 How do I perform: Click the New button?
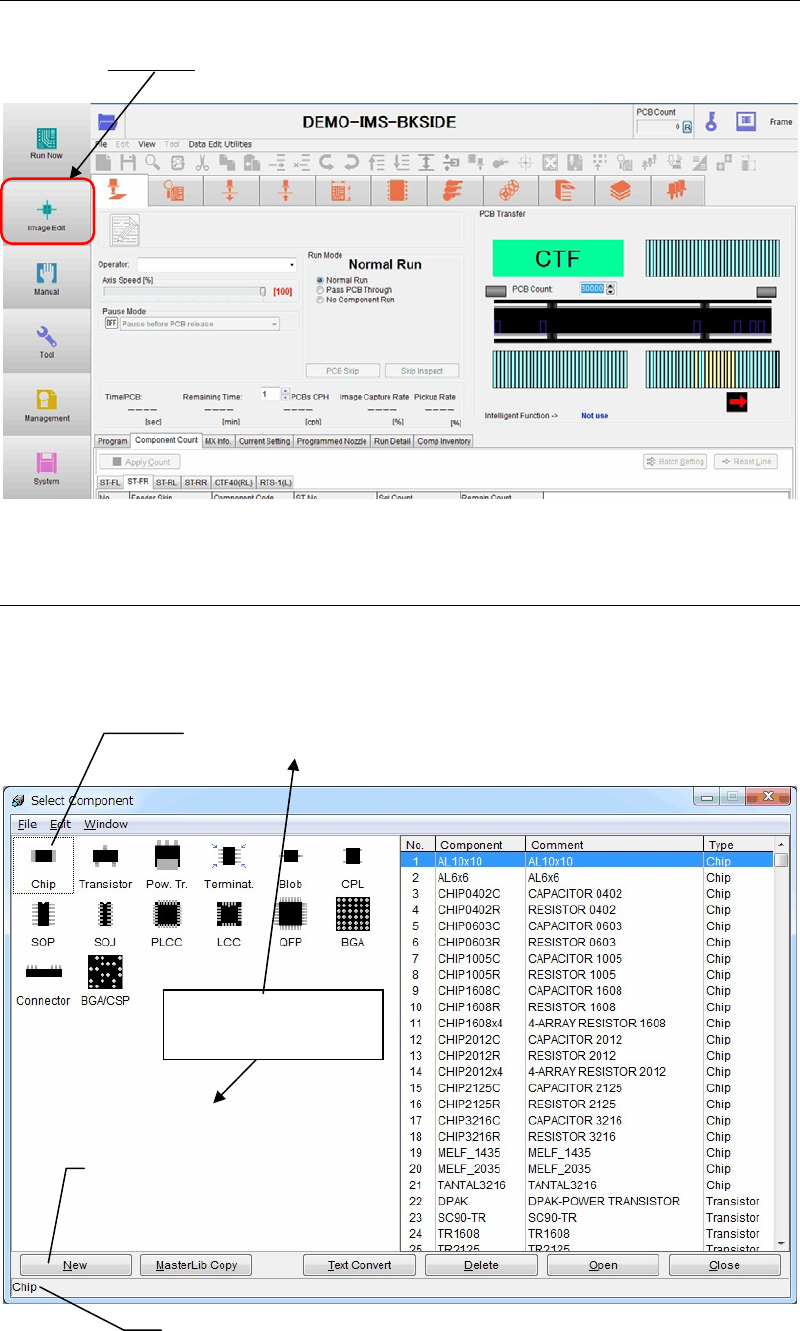76,1265
